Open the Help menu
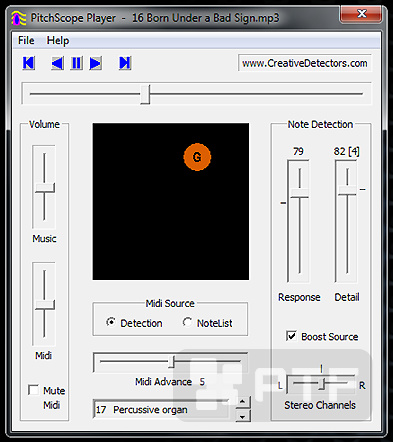 coord(58,41)
